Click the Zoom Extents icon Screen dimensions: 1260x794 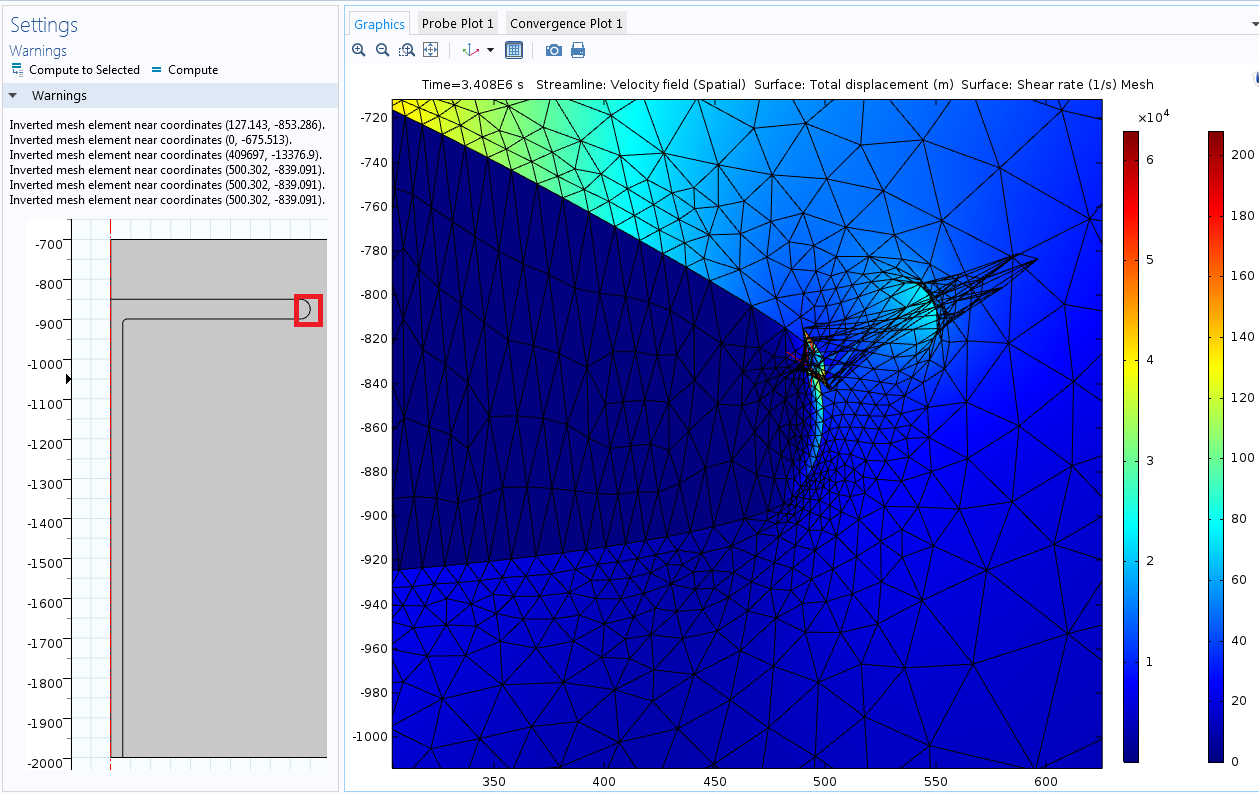click(x=430, y=50)
